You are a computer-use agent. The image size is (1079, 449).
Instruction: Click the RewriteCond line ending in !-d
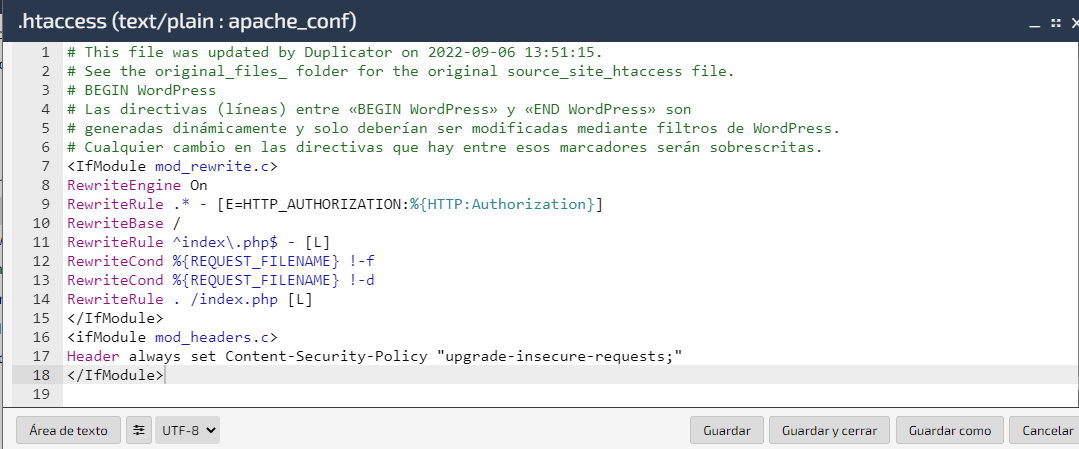click(x=220, y=280)
